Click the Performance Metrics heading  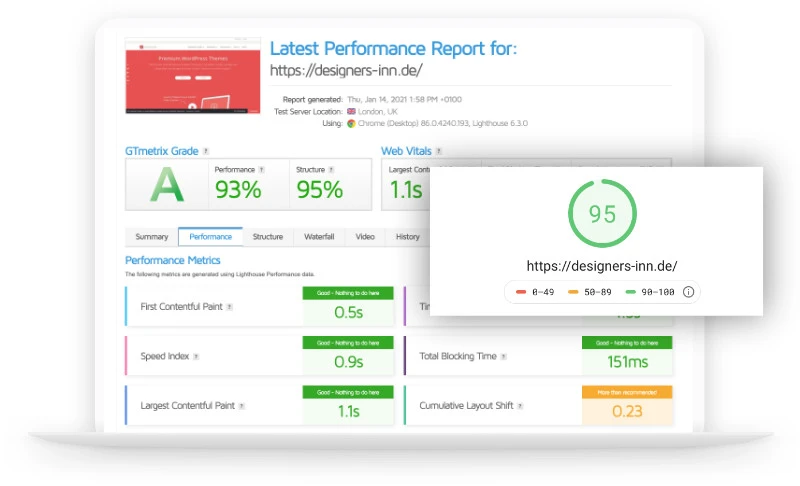172,260
